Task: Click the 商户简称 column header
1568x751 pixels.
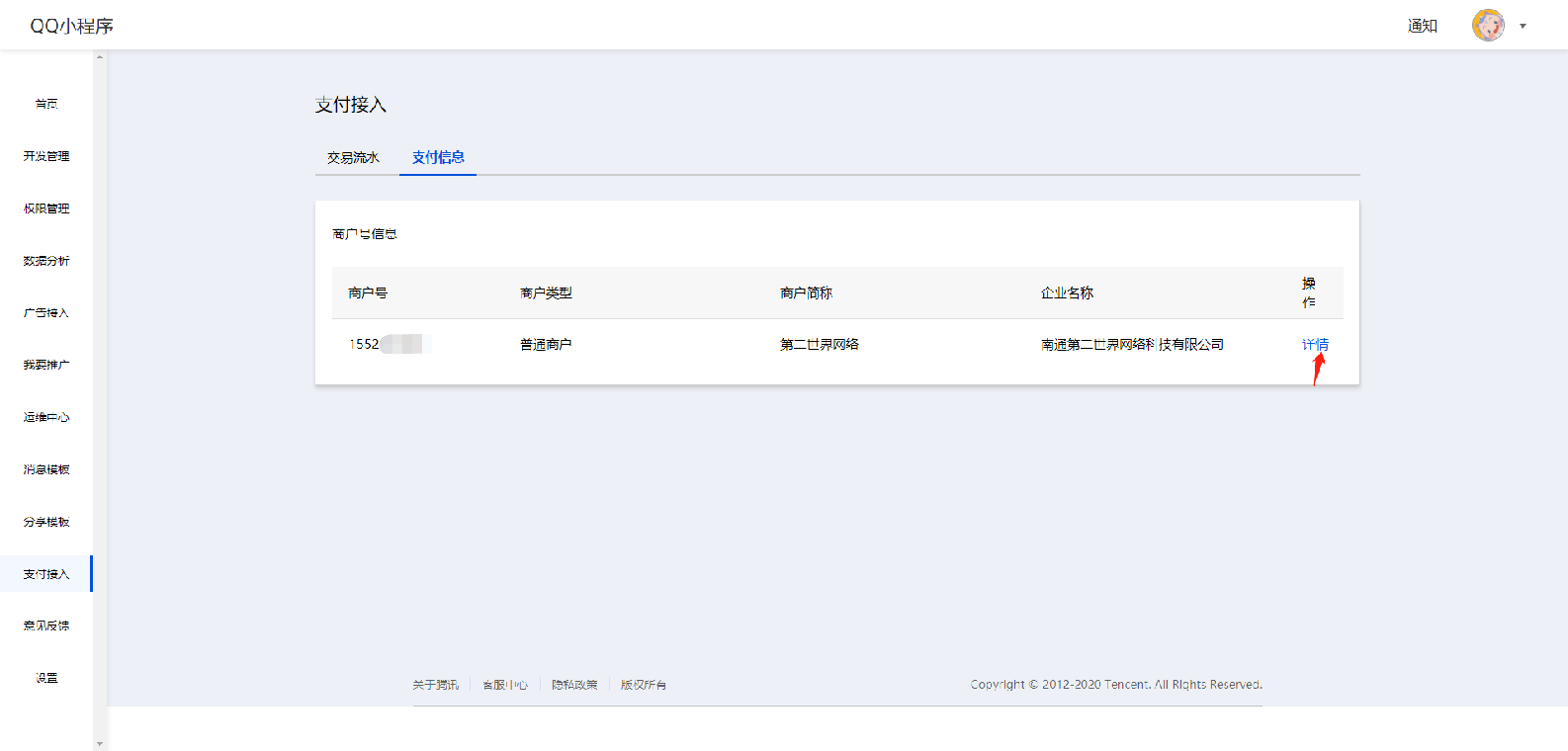Action: tap(806, 292)
